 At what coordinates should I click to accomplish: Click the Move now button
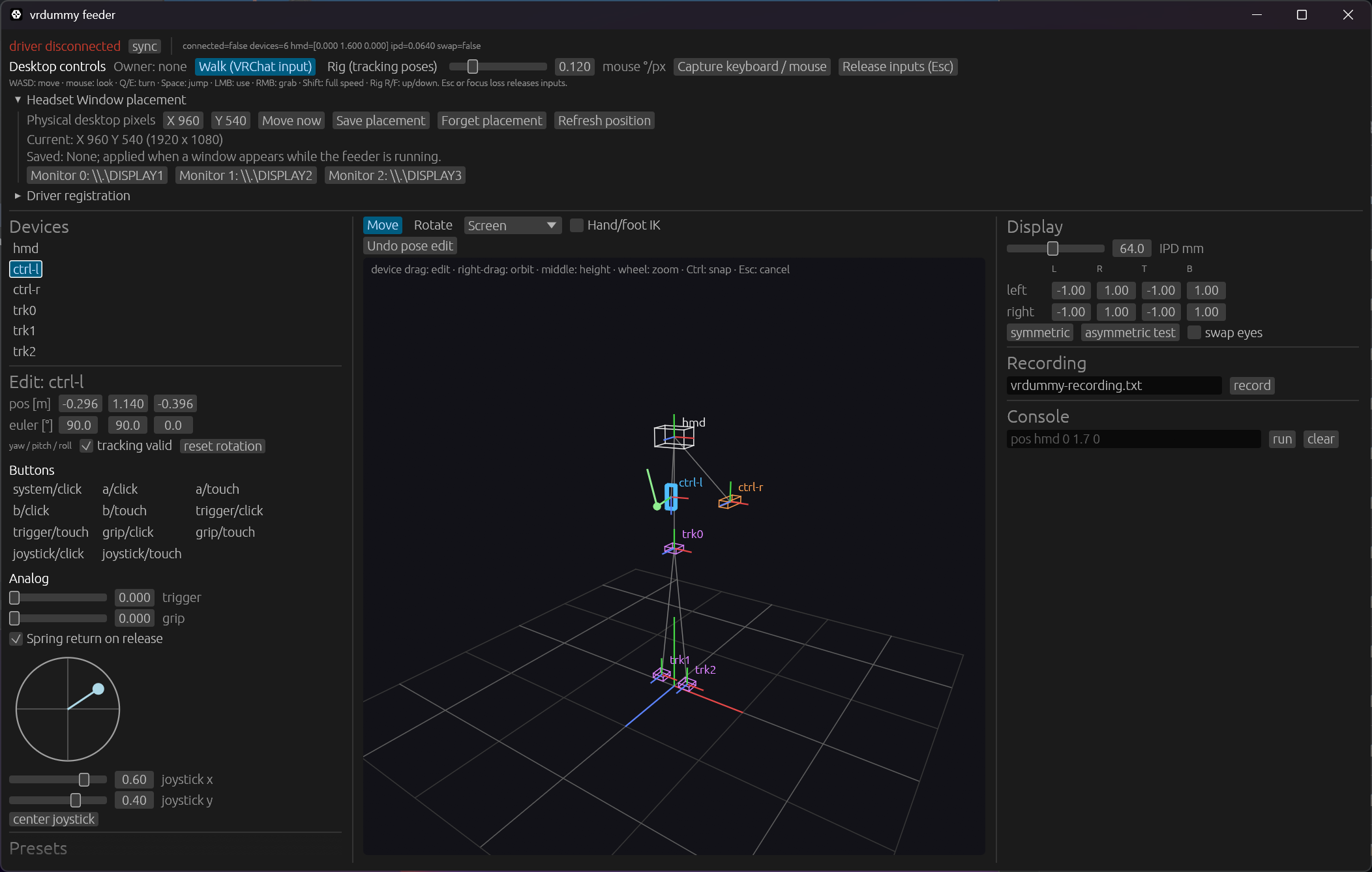291,121
